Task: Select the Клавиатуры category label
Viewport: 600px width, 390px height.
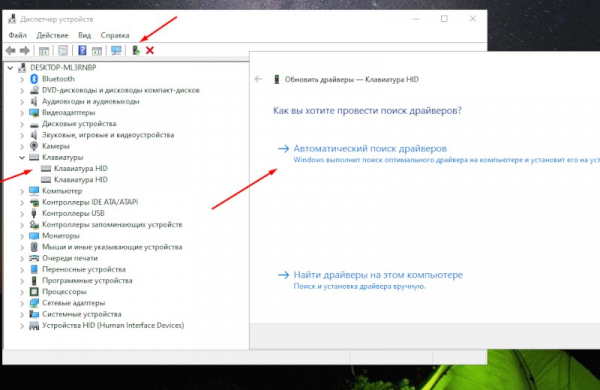Action: coord(63,157)
